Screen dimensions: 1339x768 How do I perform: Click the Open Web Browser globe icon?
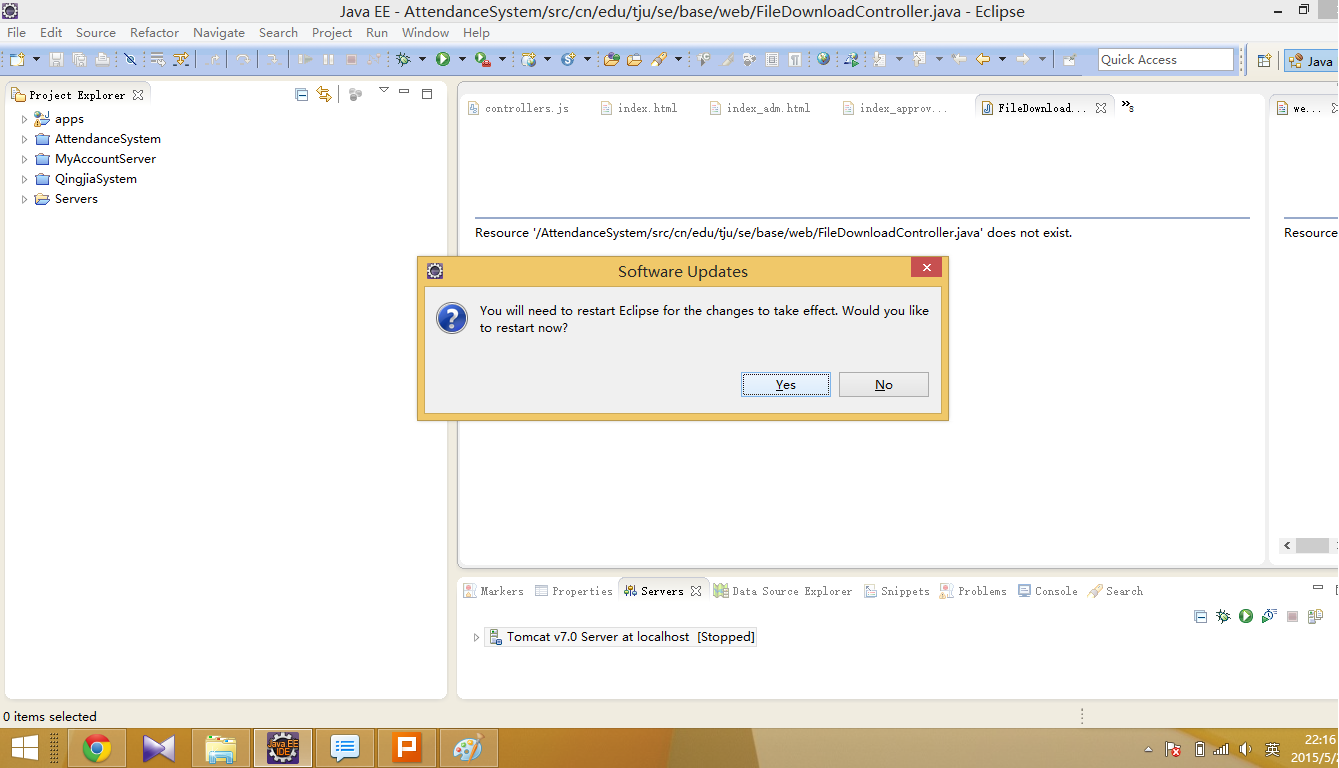(x=823, y=60)
